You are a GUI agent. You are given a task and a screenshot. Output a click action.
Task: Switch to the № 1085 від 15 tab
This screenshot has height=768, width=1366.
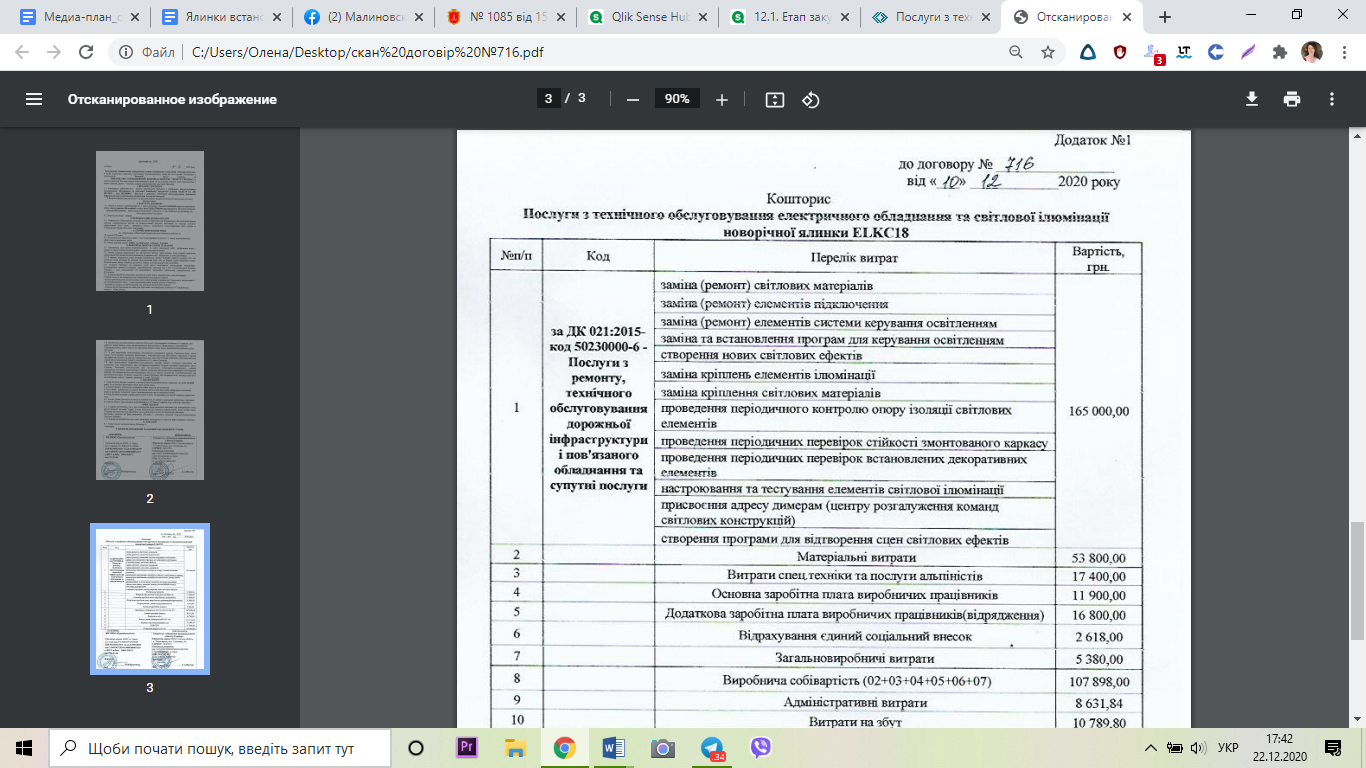point(507,17)
